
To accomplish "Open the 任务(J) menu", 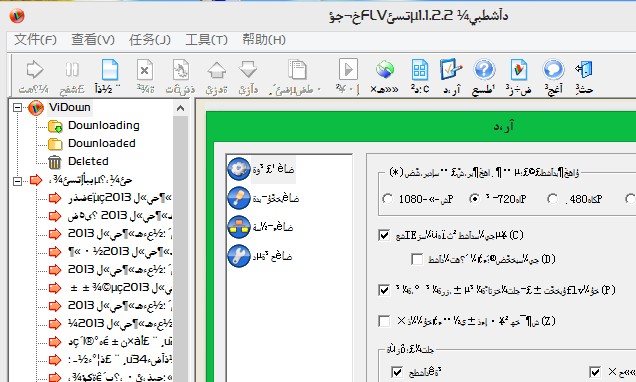I will [150, 40].
